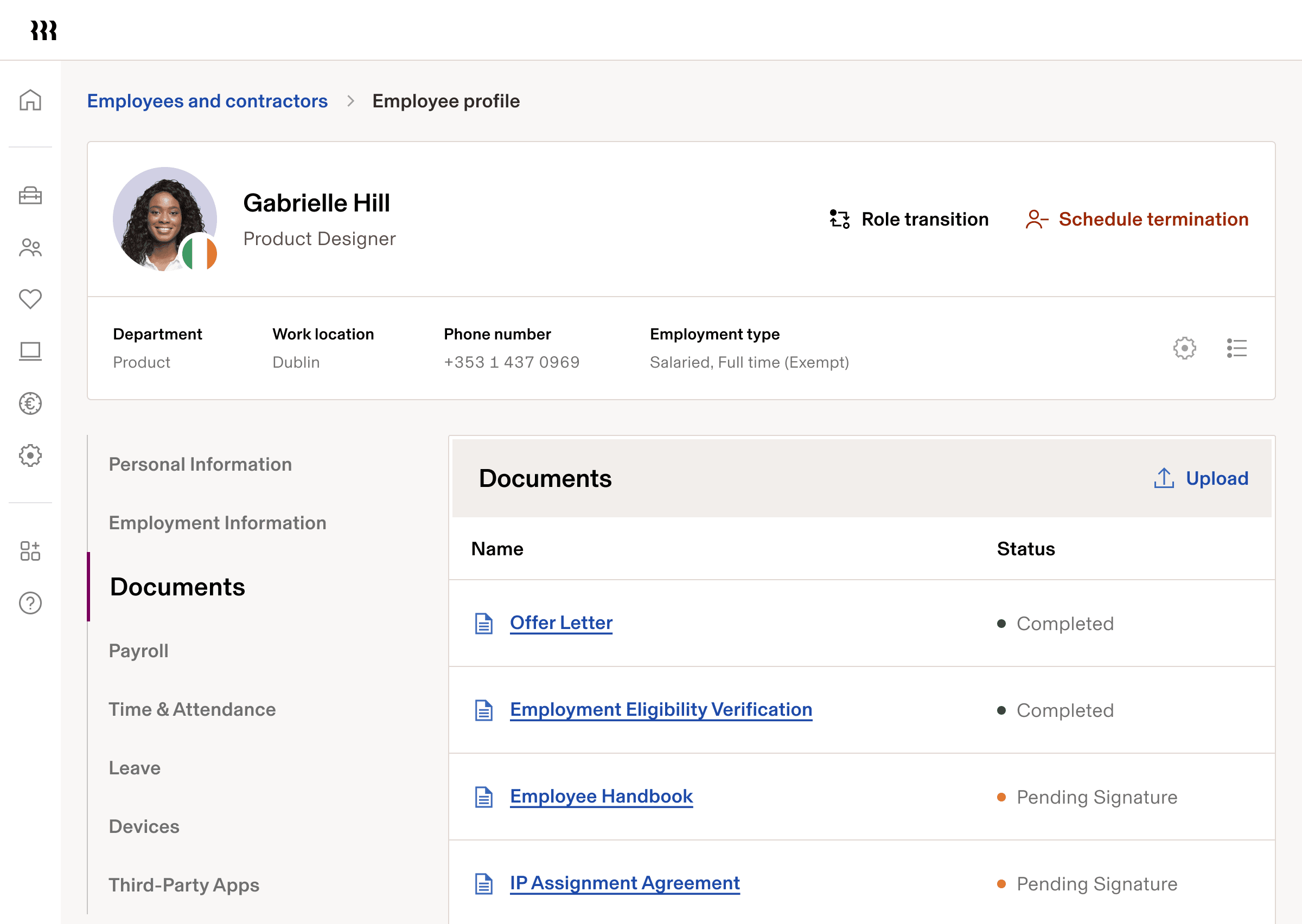The image size is (1302, 924).
Task: Click the Rippling logo in the header
Action: [44, 30]
